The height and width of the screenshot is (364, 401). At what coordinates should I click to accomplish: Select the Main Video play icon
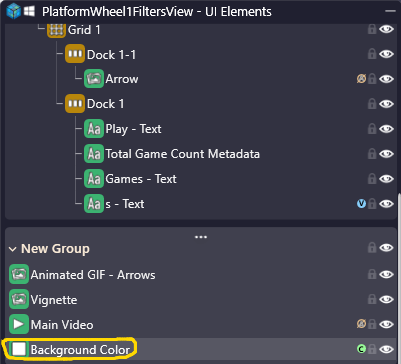click(19, 324)
